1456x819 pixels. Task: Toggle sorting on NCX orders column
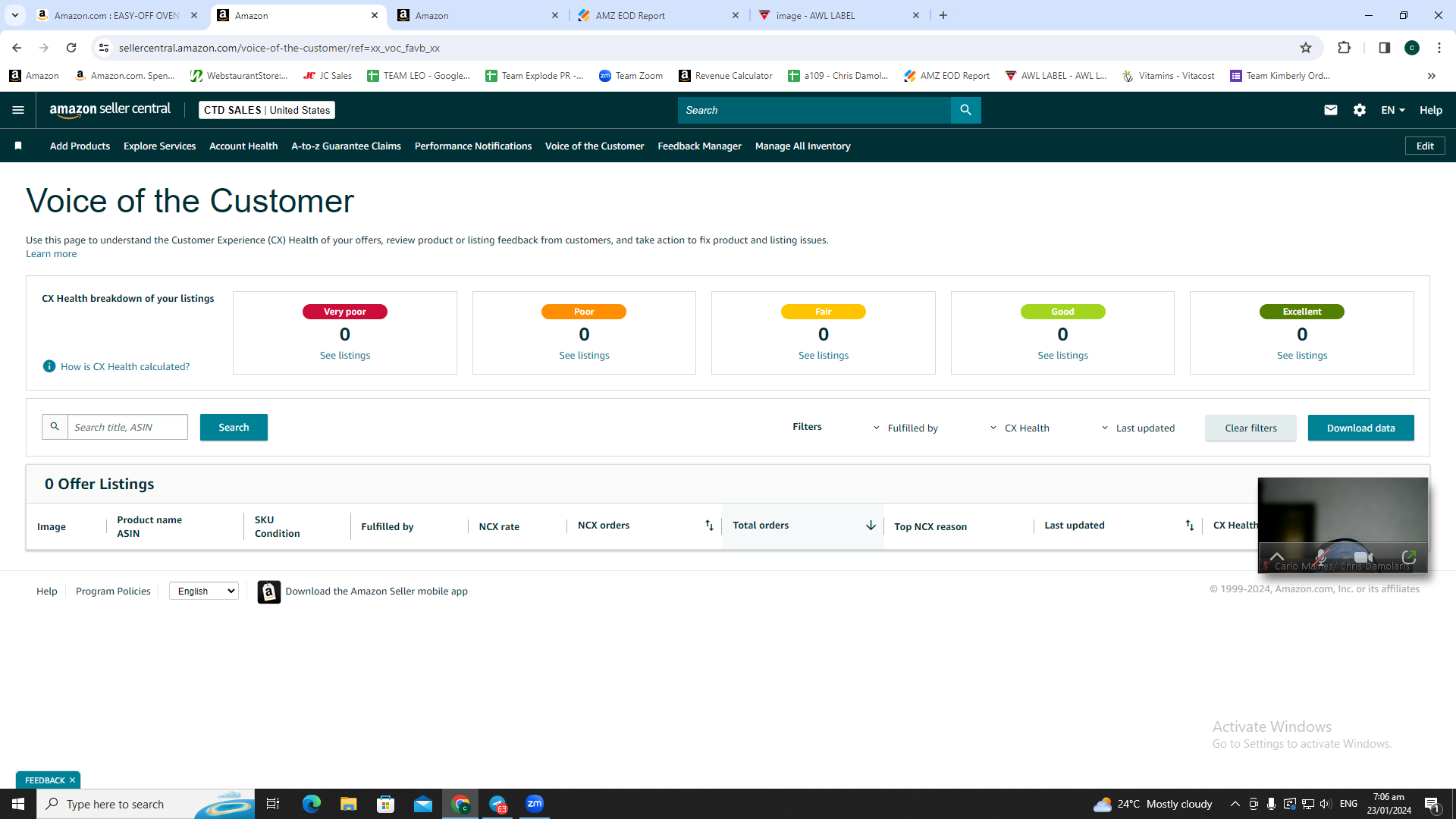tap(709, 526)
